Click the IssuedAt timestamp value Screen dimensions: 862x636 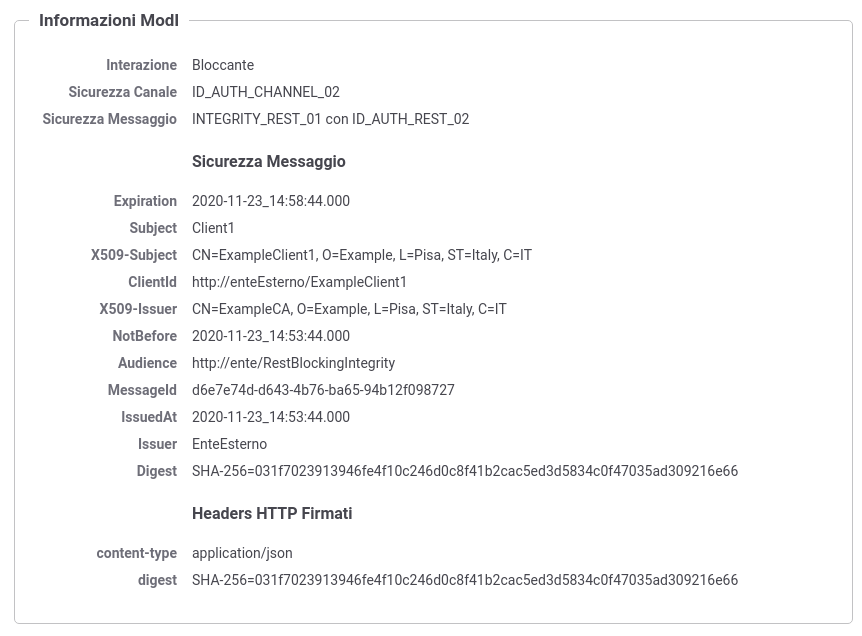(x=270, y=417)
